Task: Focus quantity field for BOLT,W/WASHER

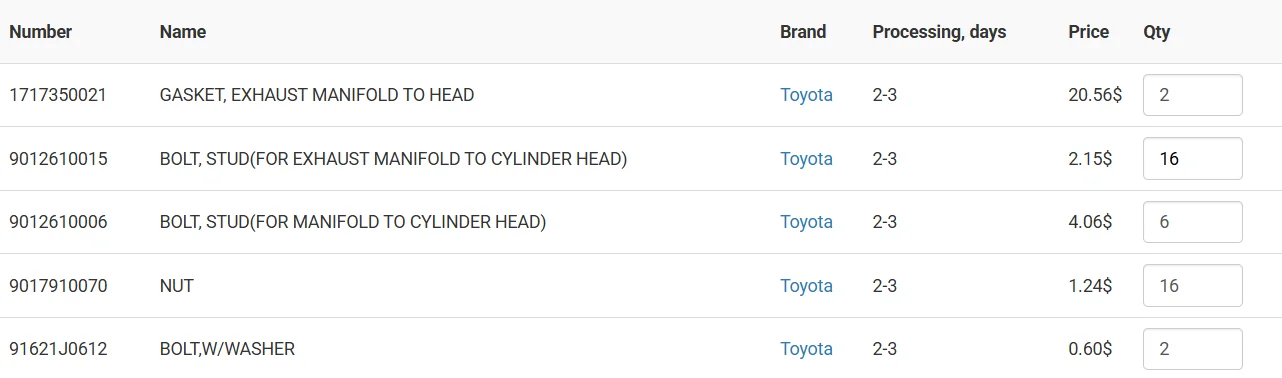Action: pyautogui.click(x=1193, y=349)
